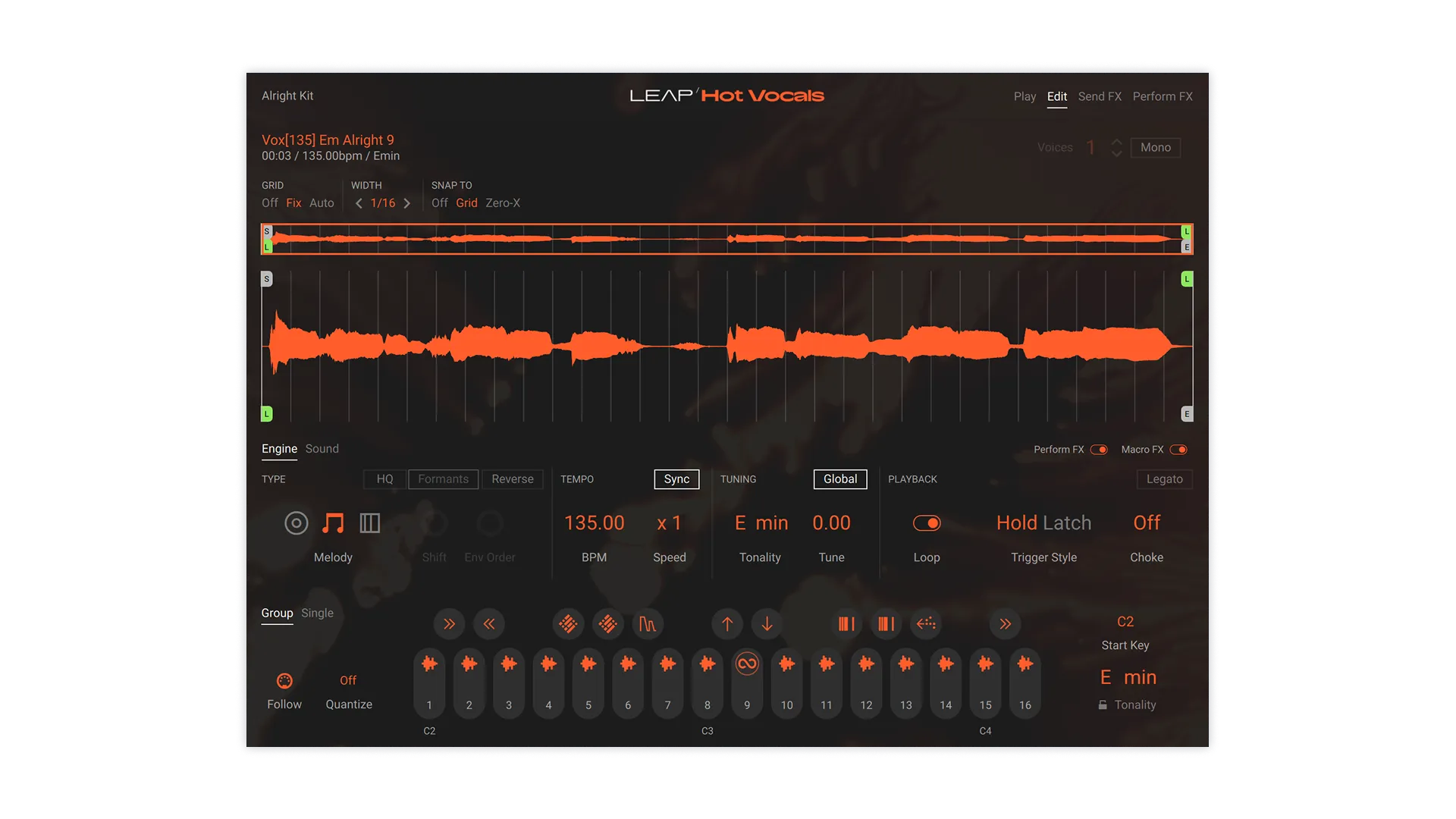1456x819 pixels.
Task: Click the left chevron to decrease grid width
Action: tap(359, 203)
